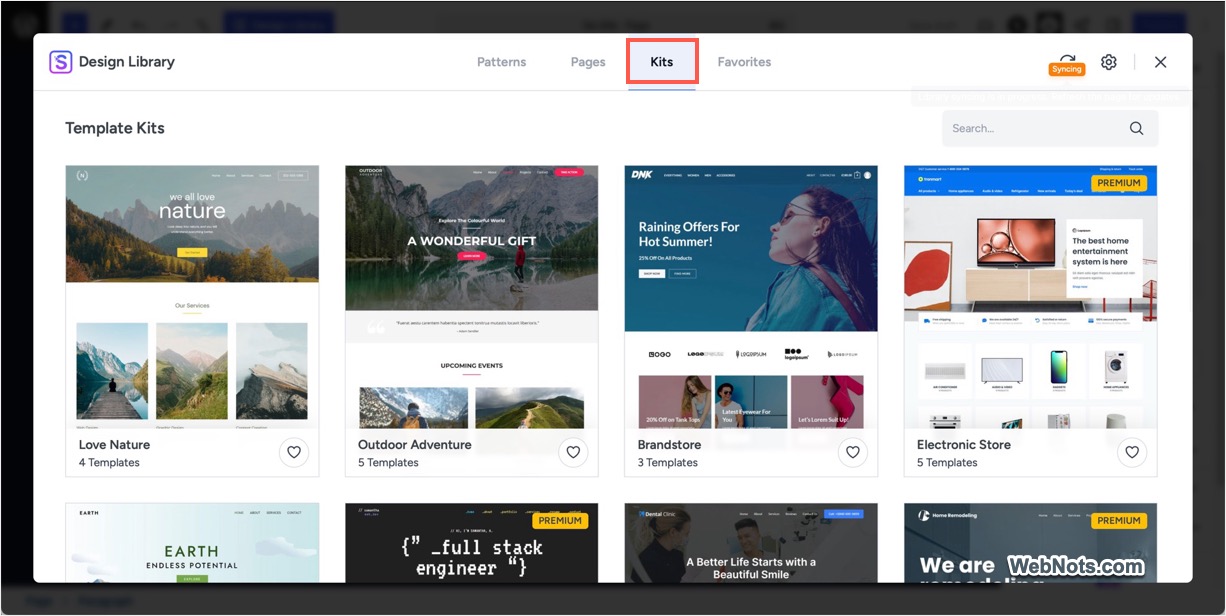Image resolution: width=1226 pixels, height=616 pixels.
Task: Open the Earth Endless Potential kit thumbnail
Action: pos(192,543)
